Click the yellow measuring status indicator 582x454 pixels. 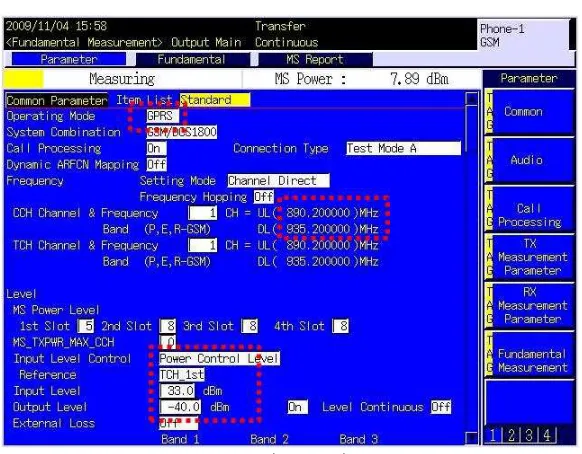(x=24, y=79)
